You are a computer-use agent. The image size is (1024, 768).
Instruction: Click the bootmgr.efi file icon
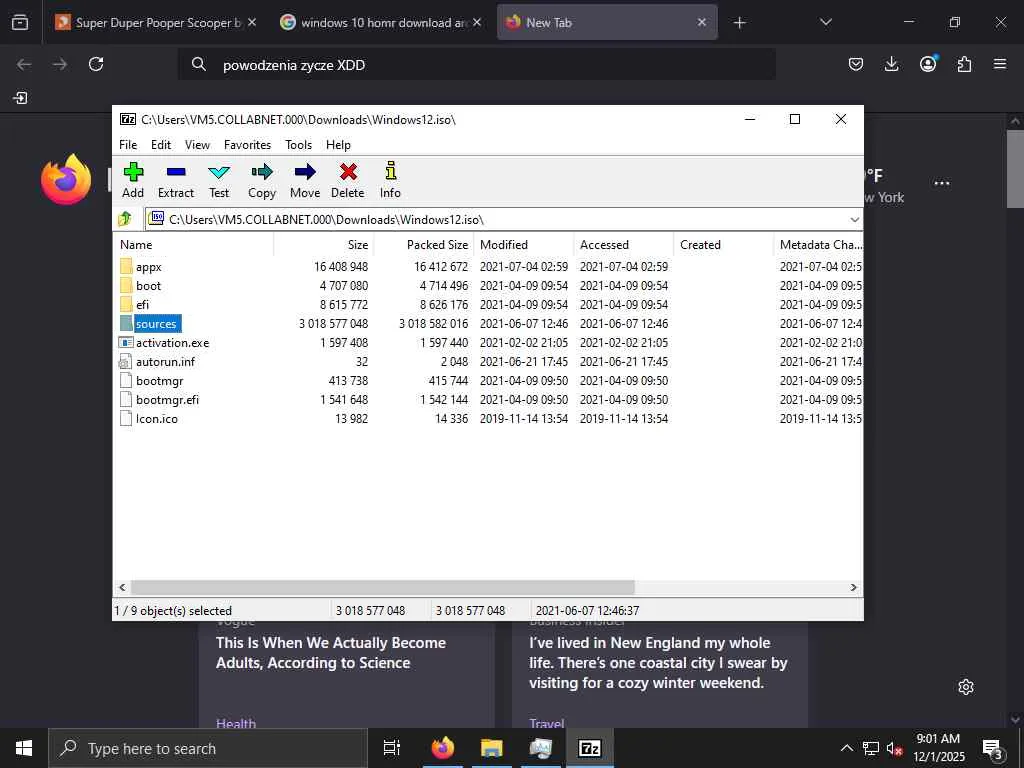[126, 399]
